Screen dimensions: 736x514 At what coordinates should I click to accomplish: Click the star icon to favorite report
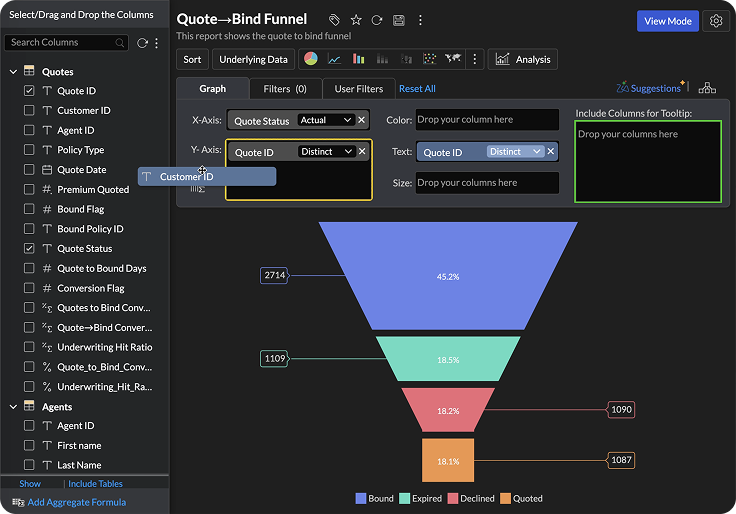(355, 20)
